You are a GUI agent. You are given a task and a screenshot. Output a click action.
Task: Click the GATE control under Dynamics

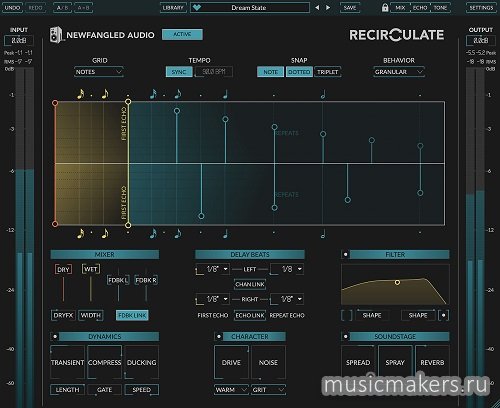click(104, 390)
